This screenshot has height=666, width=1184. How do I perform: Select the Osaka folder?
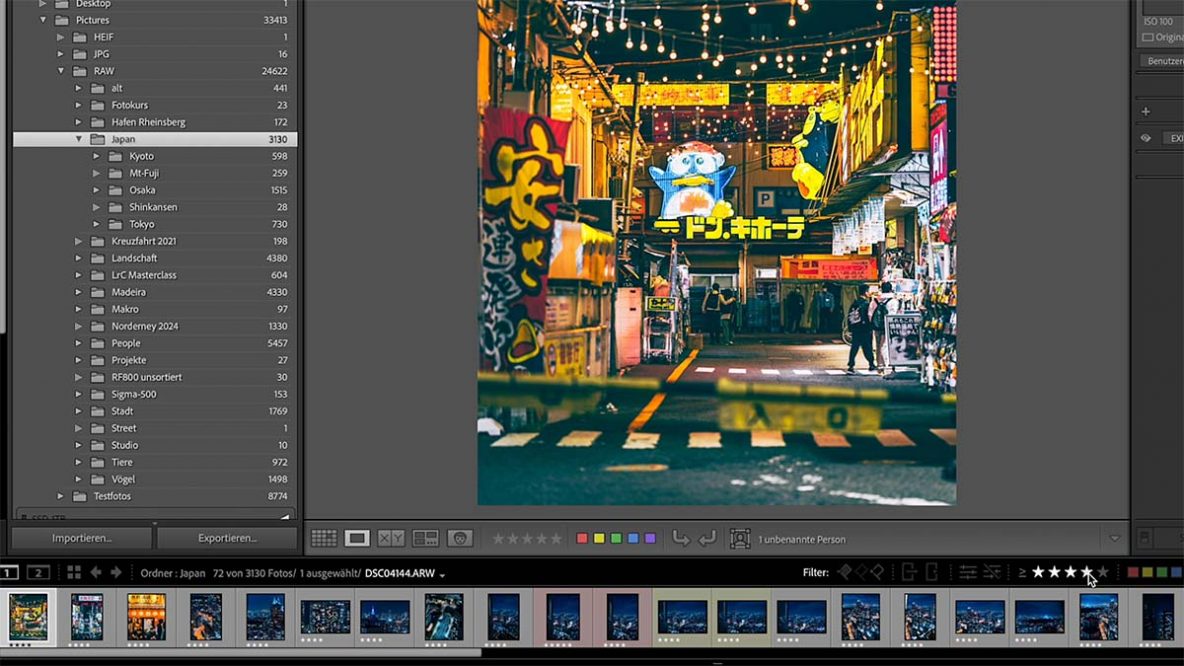coord(142,190)
